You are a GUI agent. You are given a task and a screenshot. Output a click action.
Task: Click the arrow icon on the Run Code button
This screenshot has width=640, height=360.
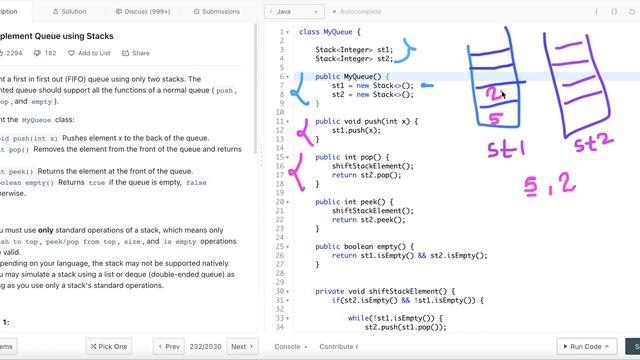pos(607,347)
